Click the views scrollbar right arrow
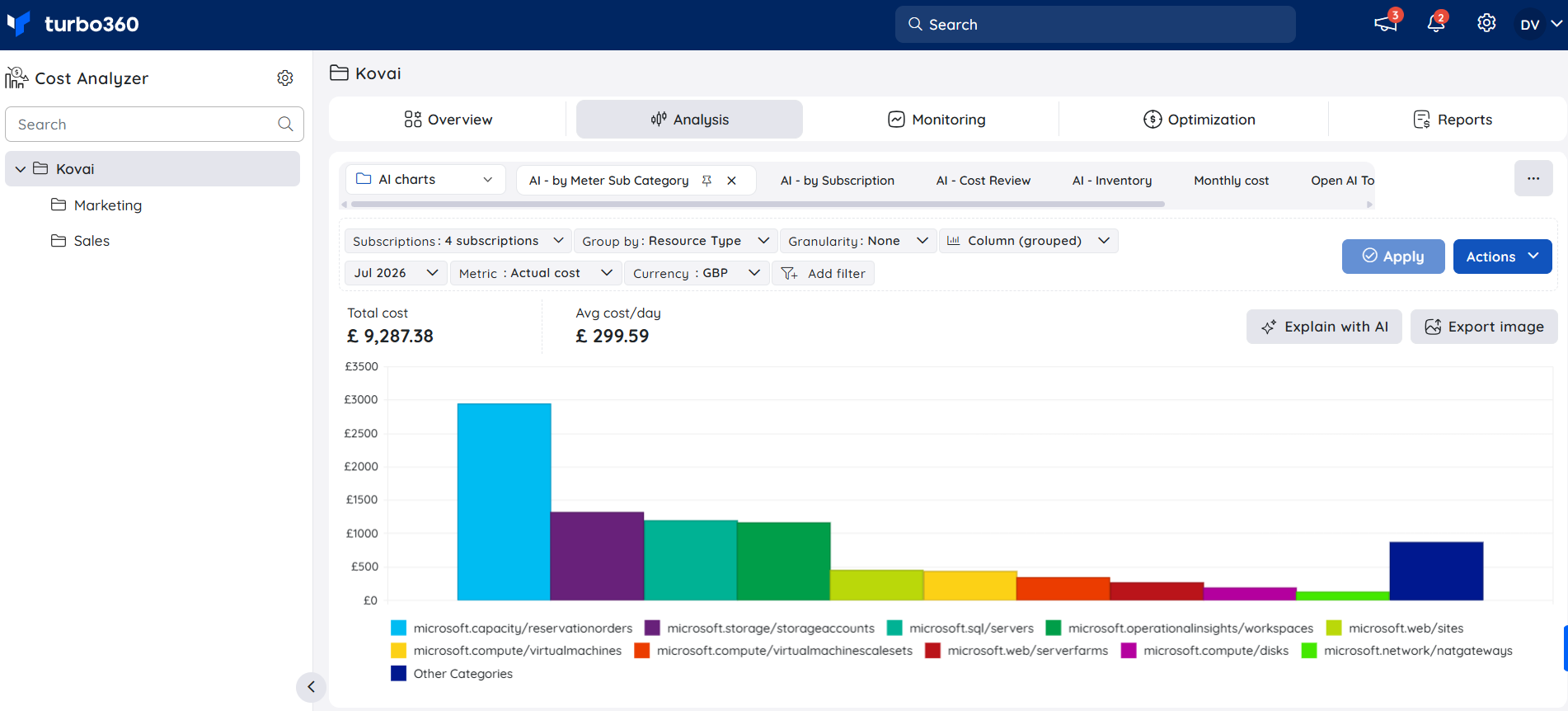 (1369, 205)
